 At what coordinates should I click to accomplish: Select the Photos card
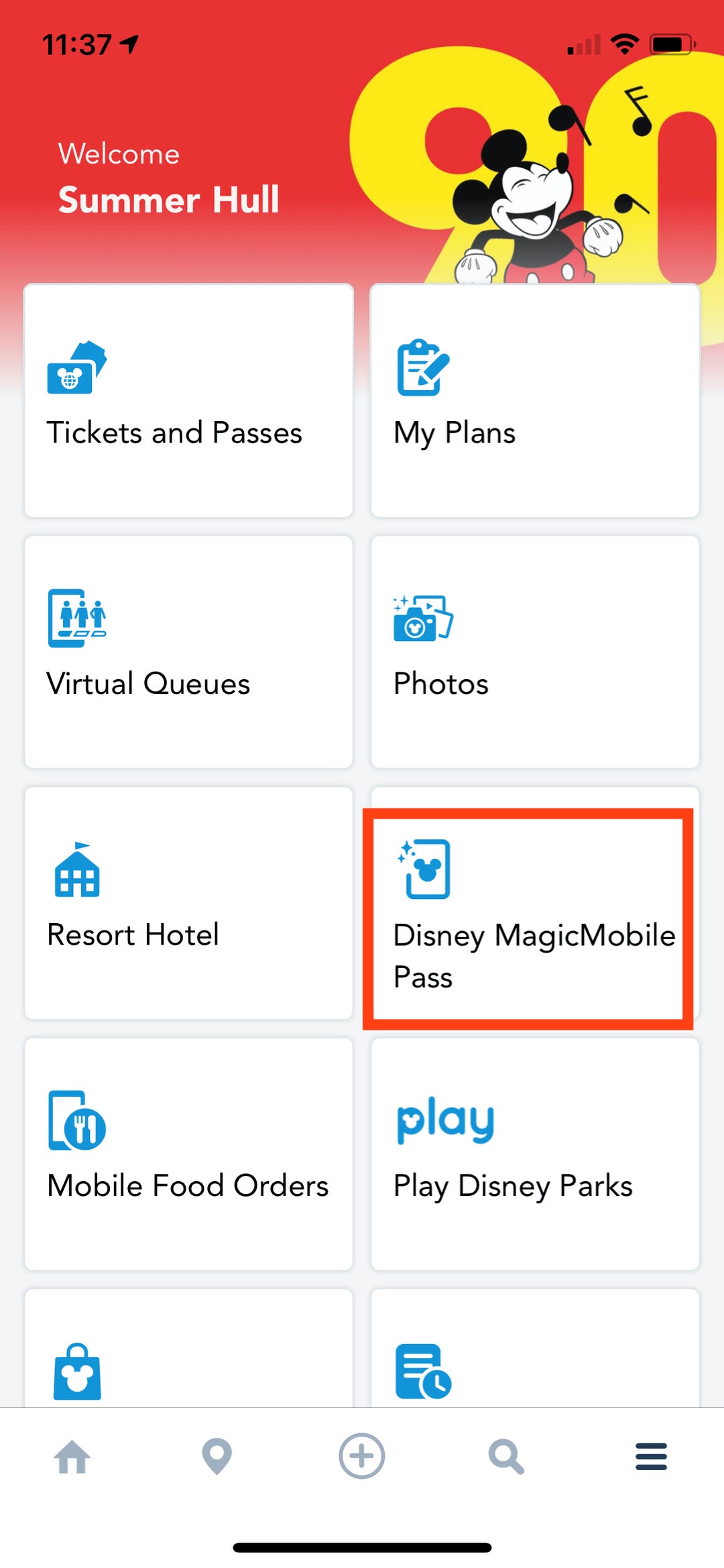point(535,650)
